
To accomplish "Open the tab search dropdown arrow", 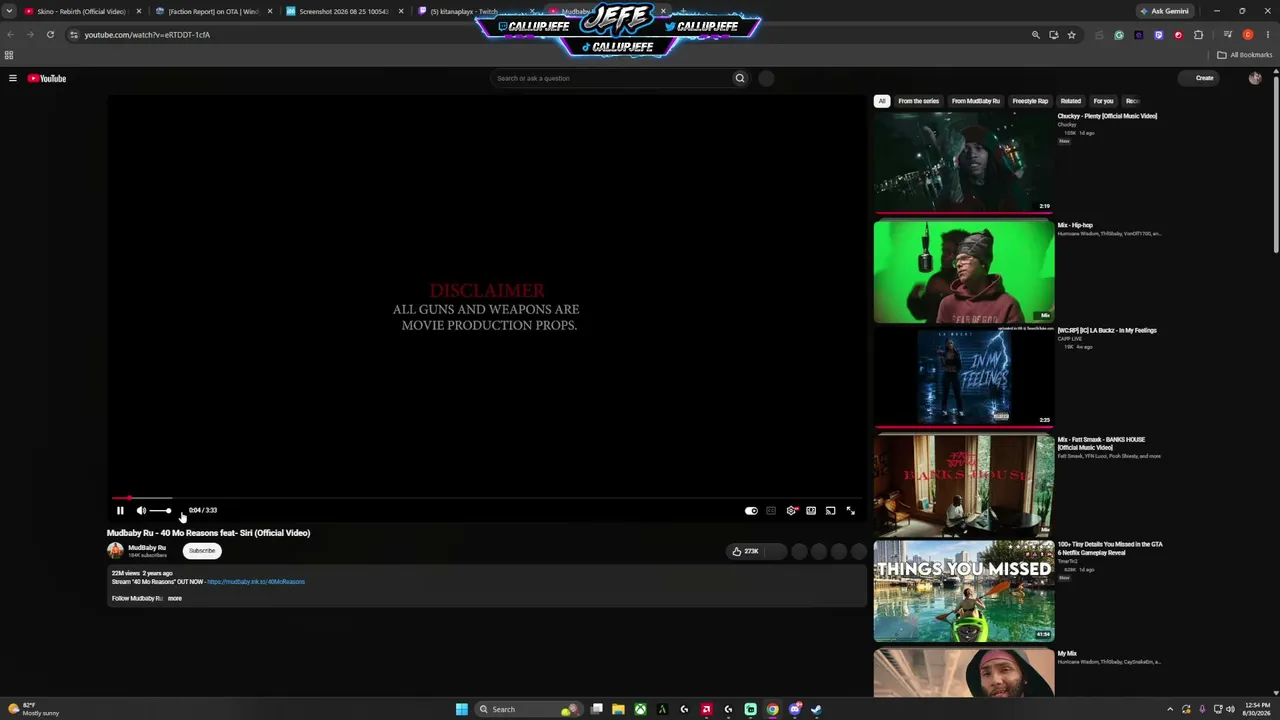I will pos(10,11).
